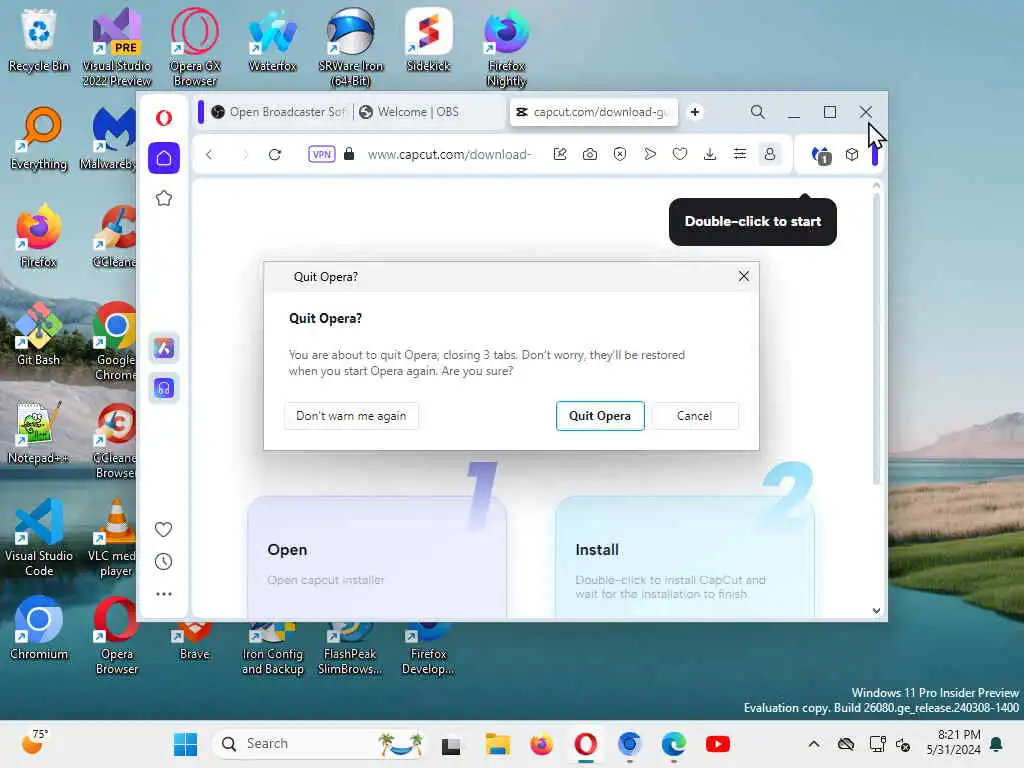Image resolution: width=1024 pixels, height=768 pixels.
Task: Take a snapshot with camera icon
Action: (x=590, y=155)
